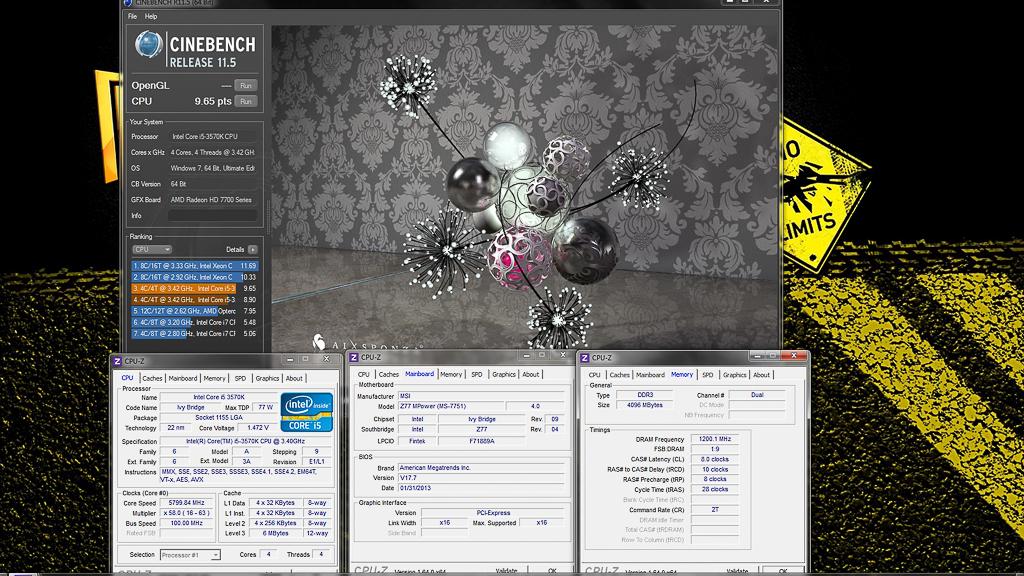The height and width of the screenshot is (576, 1024).
Task: Click the DRAM Frequency value 1200.1 MHz
Action: click(714, 439)
